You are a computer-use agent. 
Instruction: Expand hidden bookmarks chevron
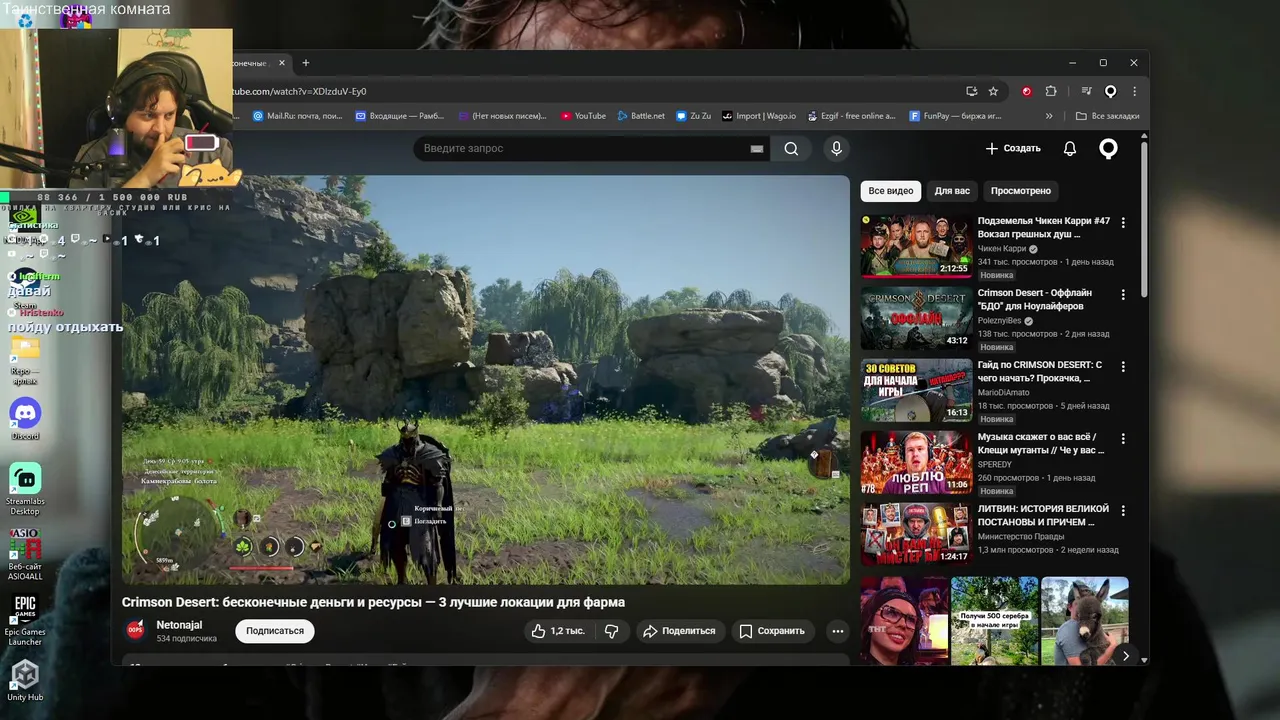click(1049, 116)
